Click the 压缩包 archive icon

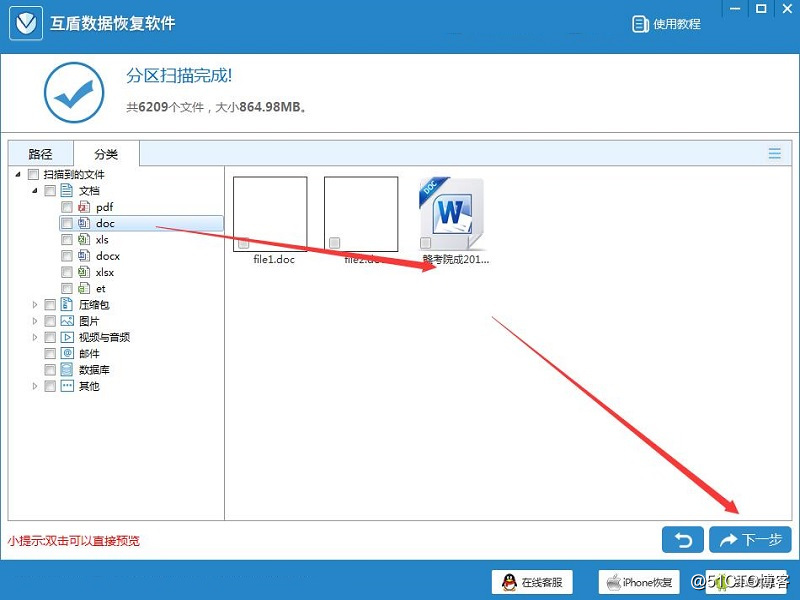coord(67,304)
